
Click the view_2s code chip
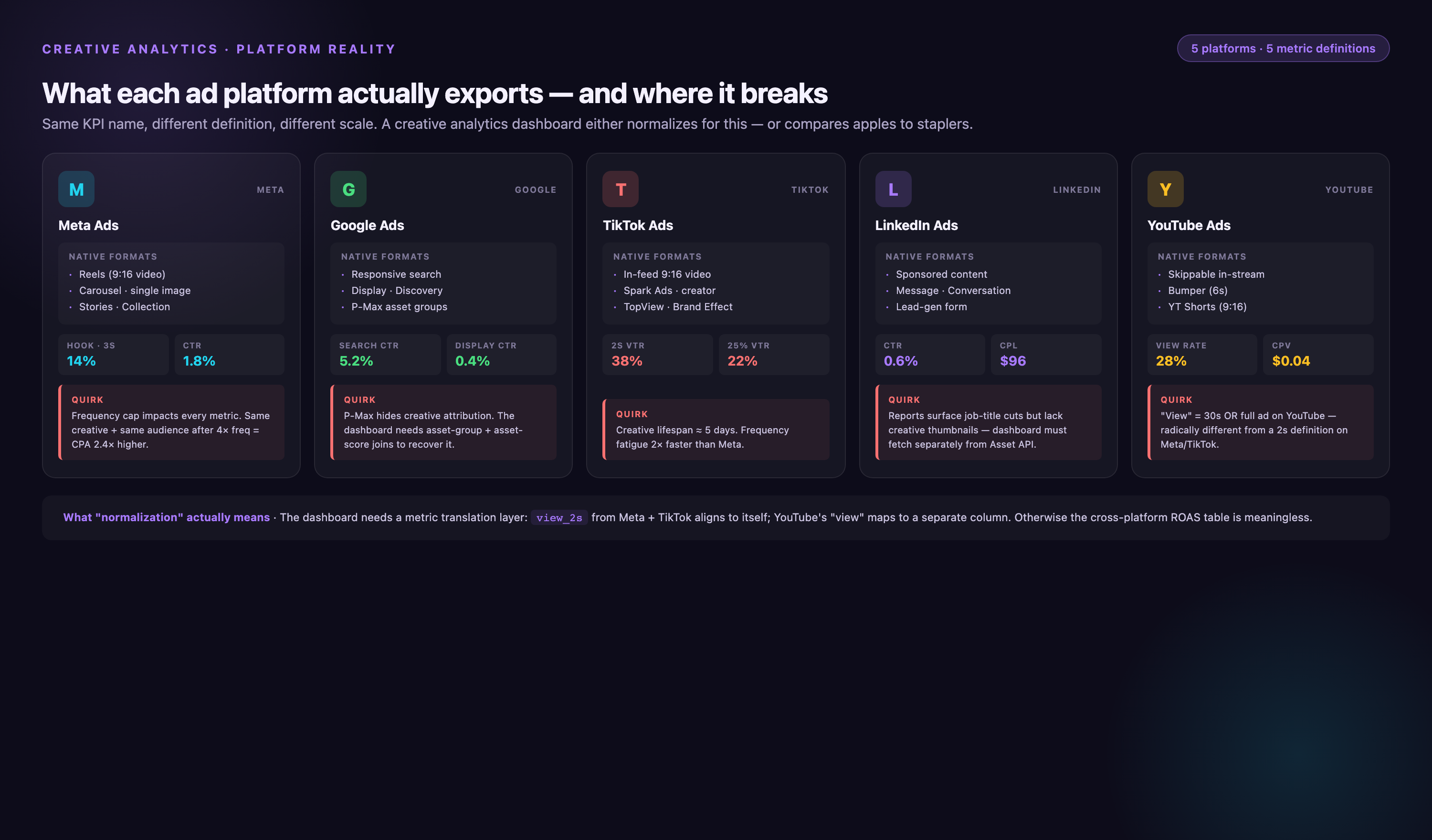(559, 518)
